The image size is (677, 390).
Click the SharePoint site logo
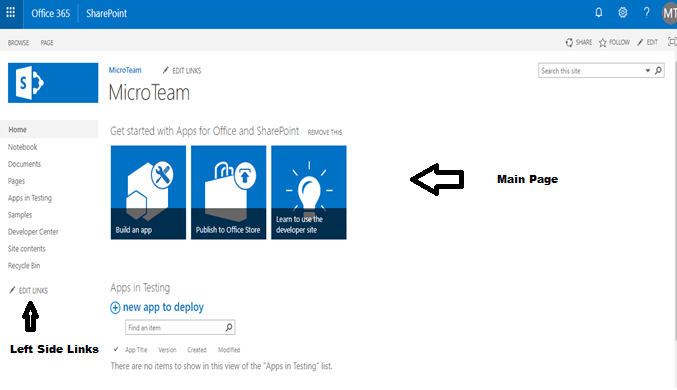(53, 83)
